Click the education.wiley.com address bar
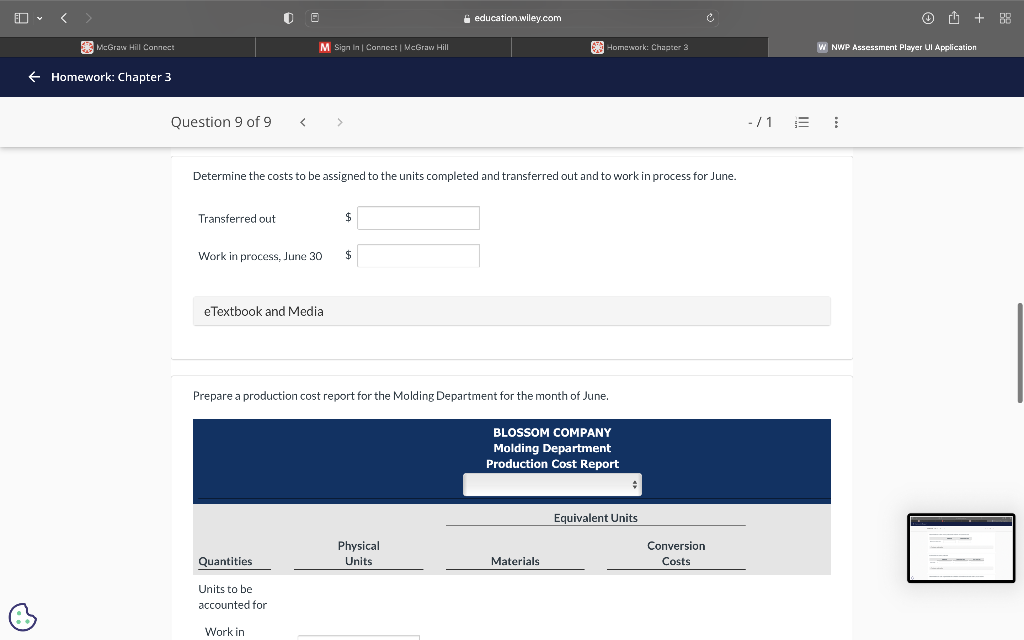 point(512,18)
